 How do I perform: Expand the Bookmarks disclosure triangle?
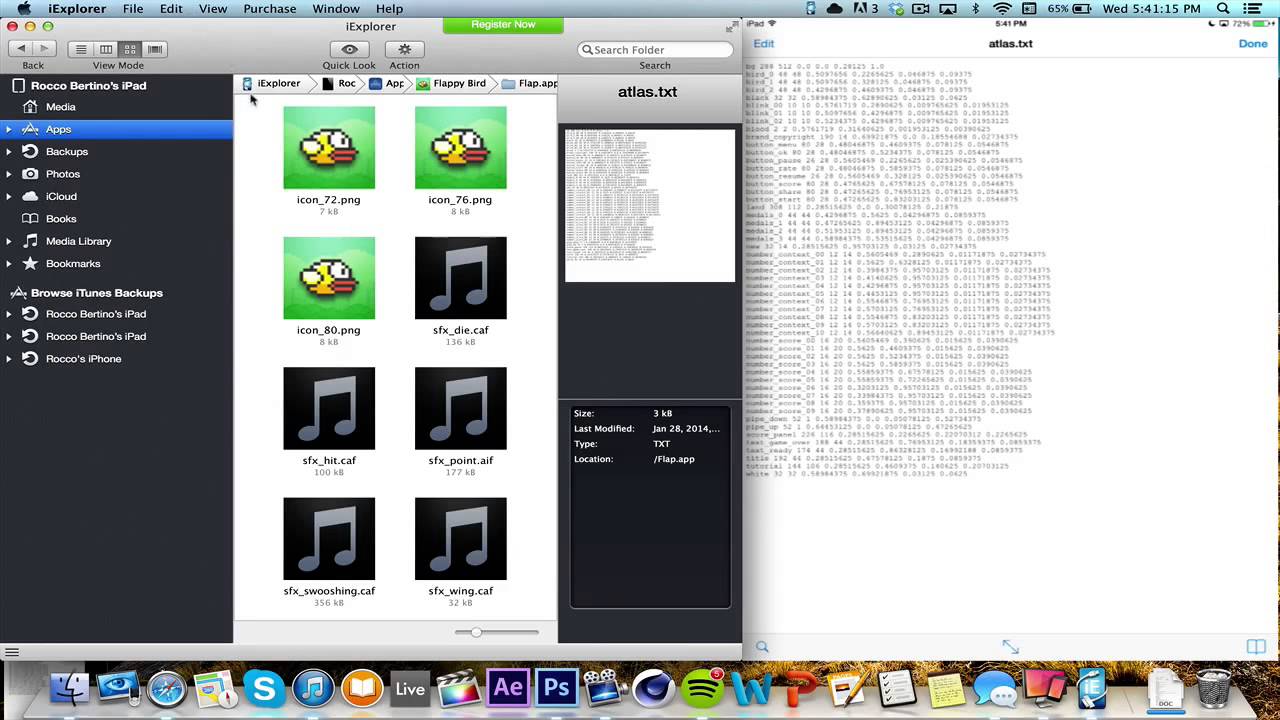coord(9,264)
